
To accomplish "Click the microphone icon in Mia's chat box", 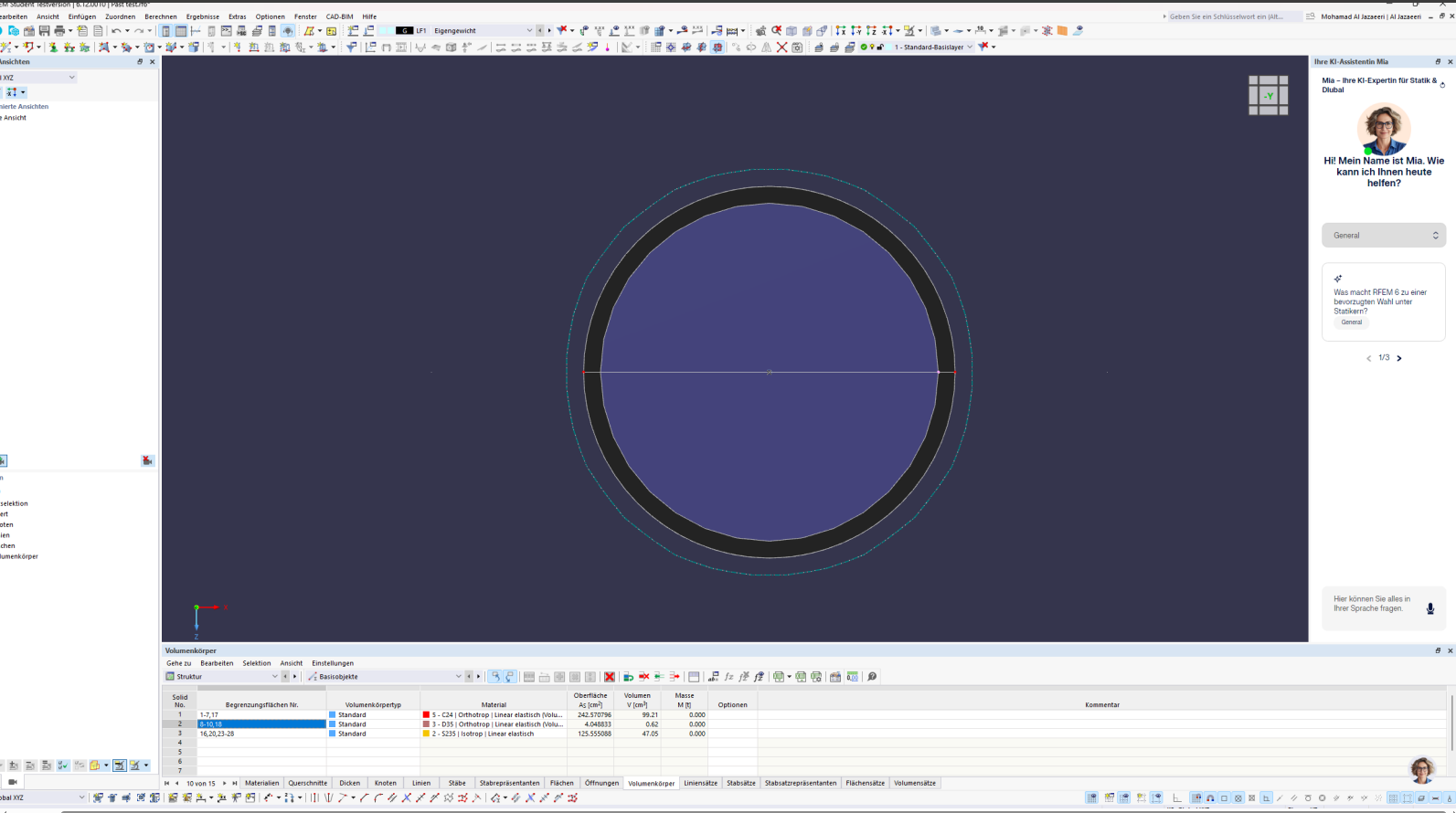I will (1430, 609).
